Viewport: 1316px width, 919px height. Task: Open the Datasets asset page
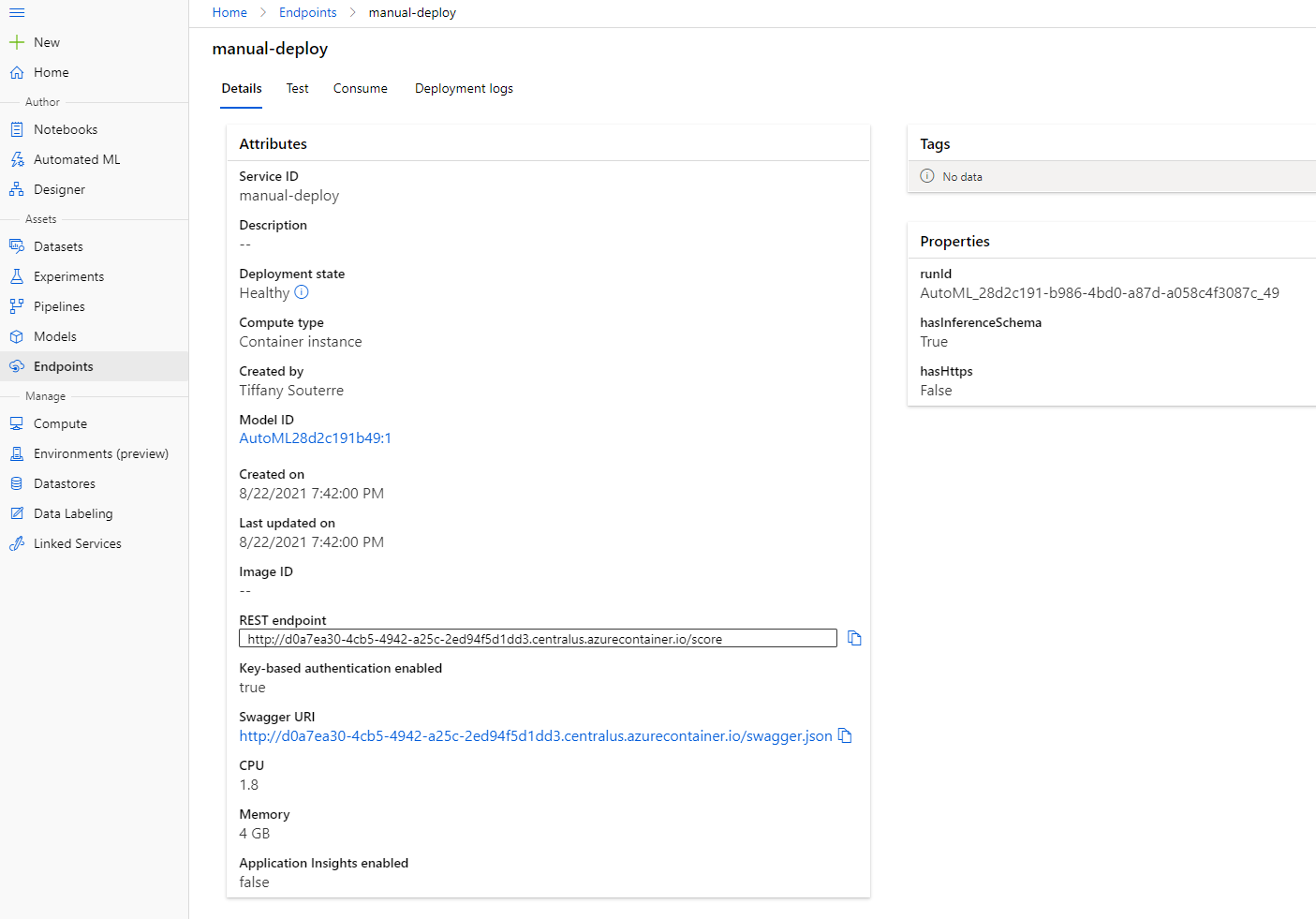pyautogui.click(x=58, y=246)
